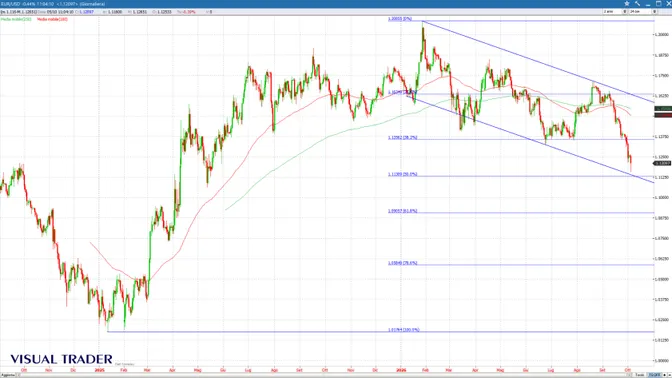Maximize the chart window
Image resolution: width=672 pixels, height=378 pixels.
coord(658,3)
